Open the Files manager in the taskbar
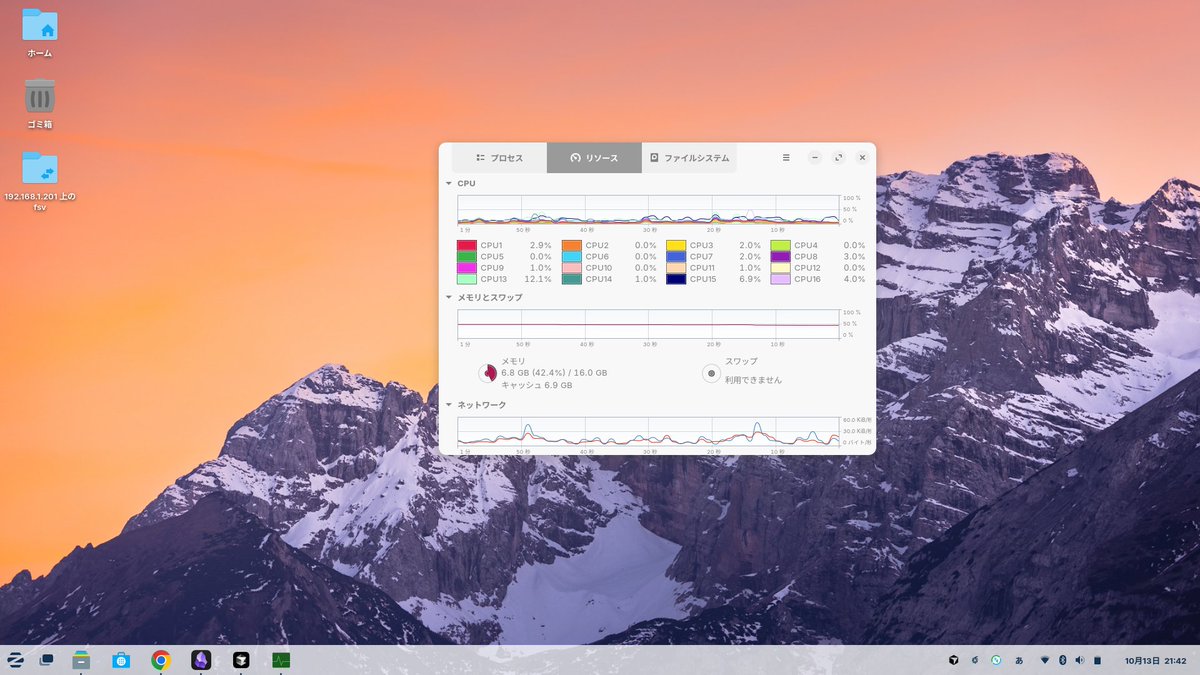The width and height of the screenshot is (1200, 675). [82, 660]
